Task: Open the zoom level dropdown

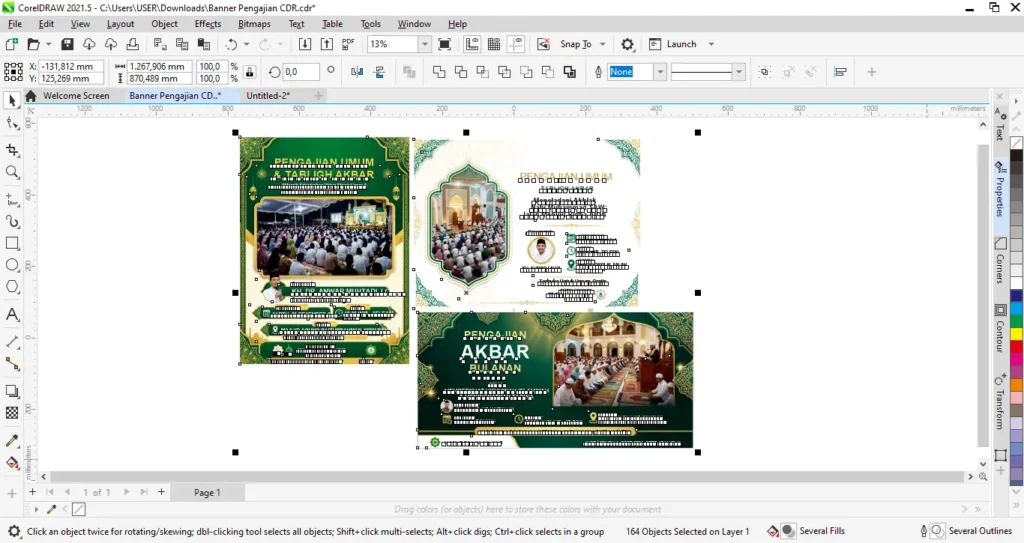Action: (x=424, y=44)
